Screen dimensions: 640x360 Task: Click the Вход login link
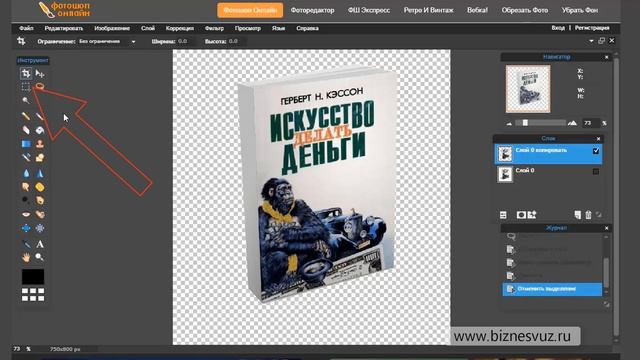click(558, 28)
